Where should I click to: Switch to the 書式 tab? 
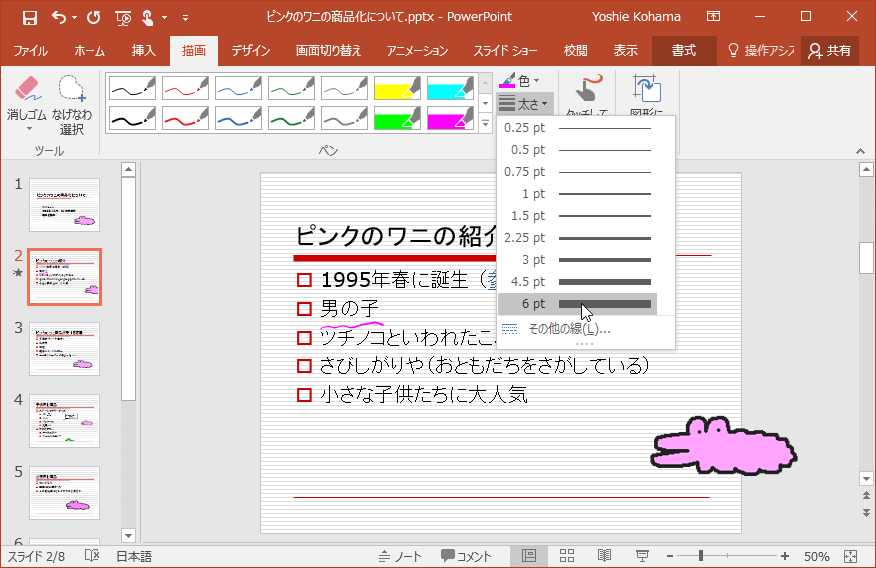tap(684, 51)
